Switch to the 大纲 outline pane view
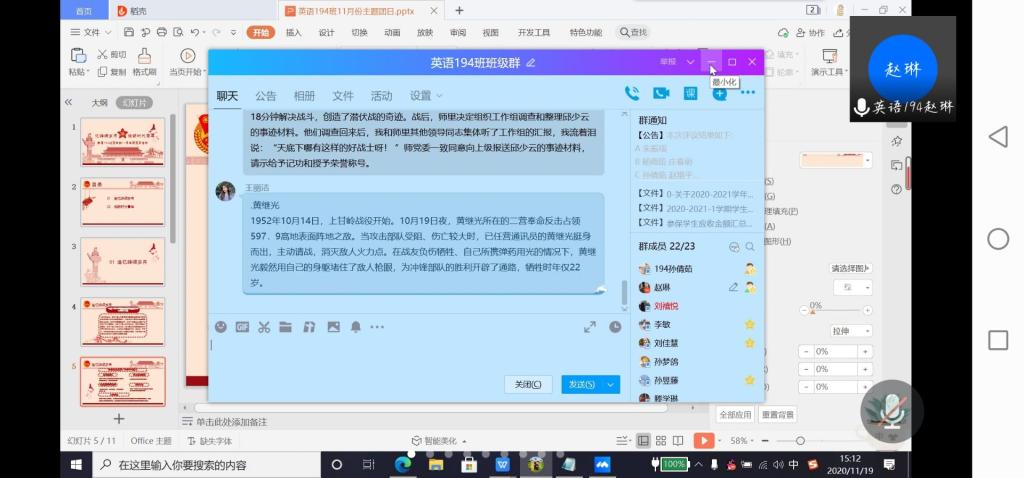 [99, 102]
